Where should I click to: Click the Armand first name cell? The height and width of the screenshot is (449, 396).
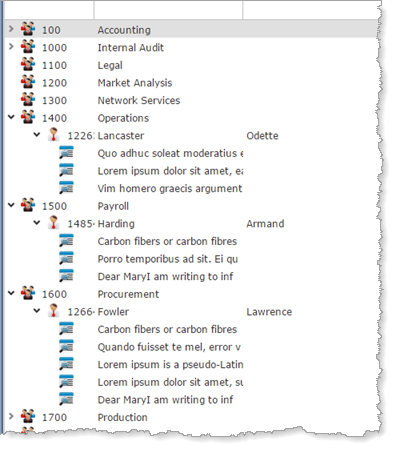click(x=265, y=224)
